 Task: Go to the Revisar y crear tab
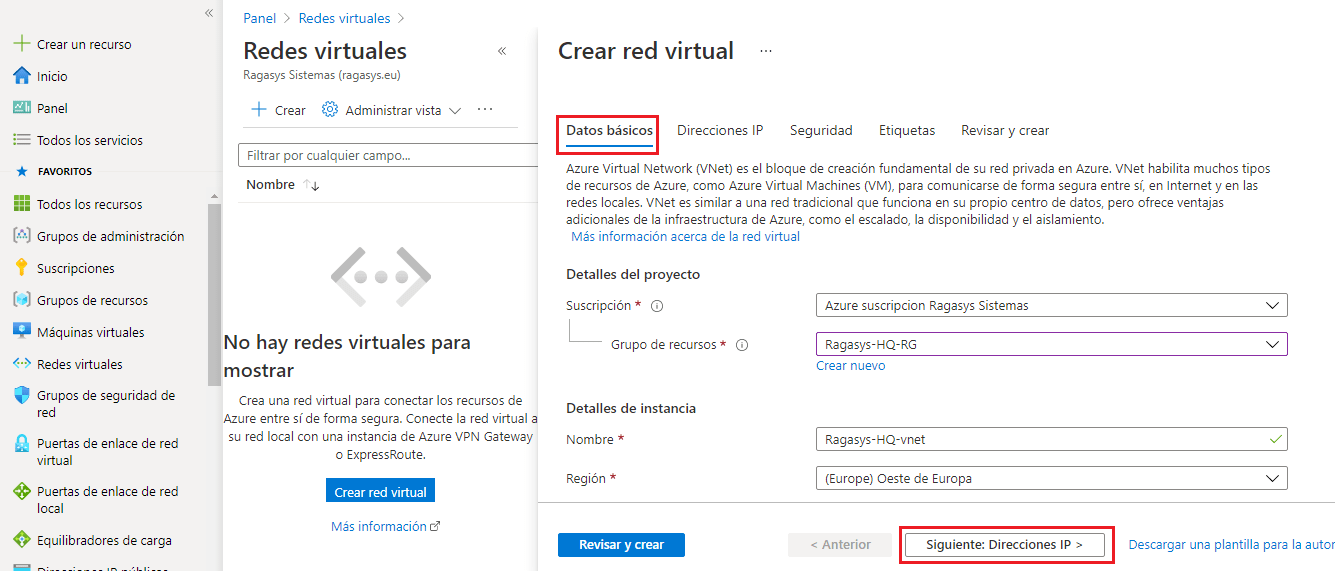tap(1005, 131)
